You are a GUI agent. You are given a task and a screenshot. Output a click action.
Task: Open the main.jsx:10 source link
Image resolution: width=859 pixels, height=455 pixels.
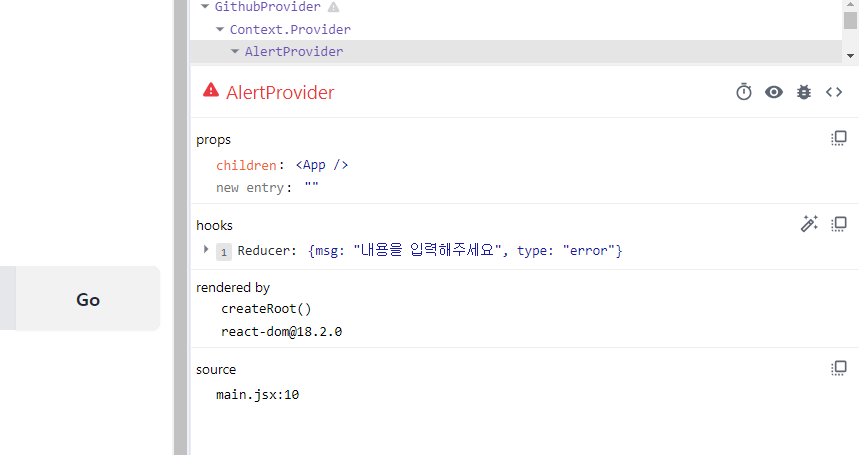pos(257,395)
